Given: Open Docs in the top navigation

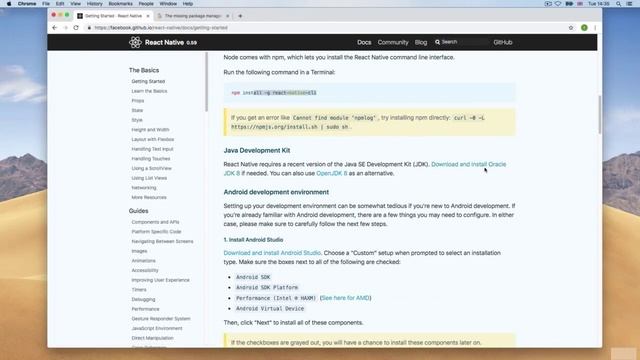Looking at the screenshot, I should point(364,42).
